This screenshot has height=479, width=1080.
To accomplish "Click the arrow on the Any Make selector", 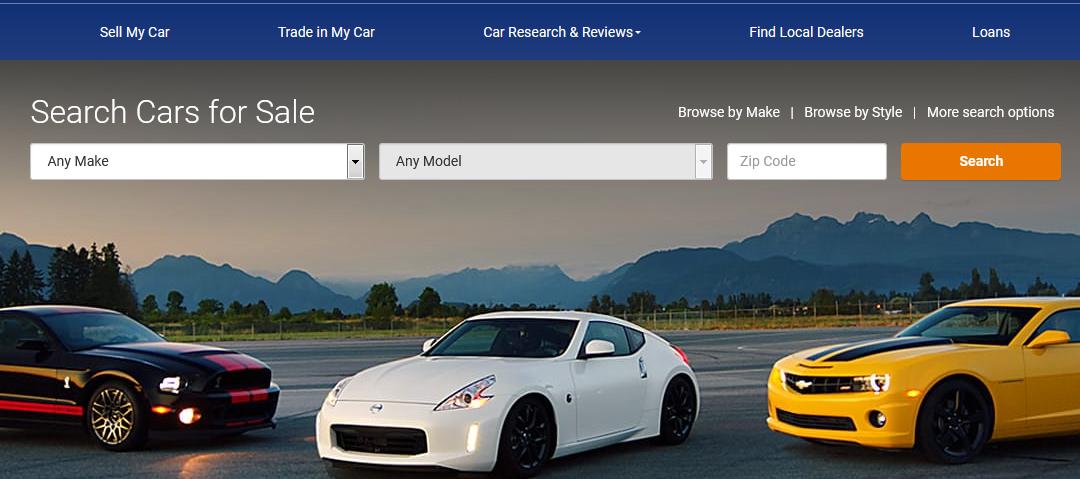I will (355, 161).
